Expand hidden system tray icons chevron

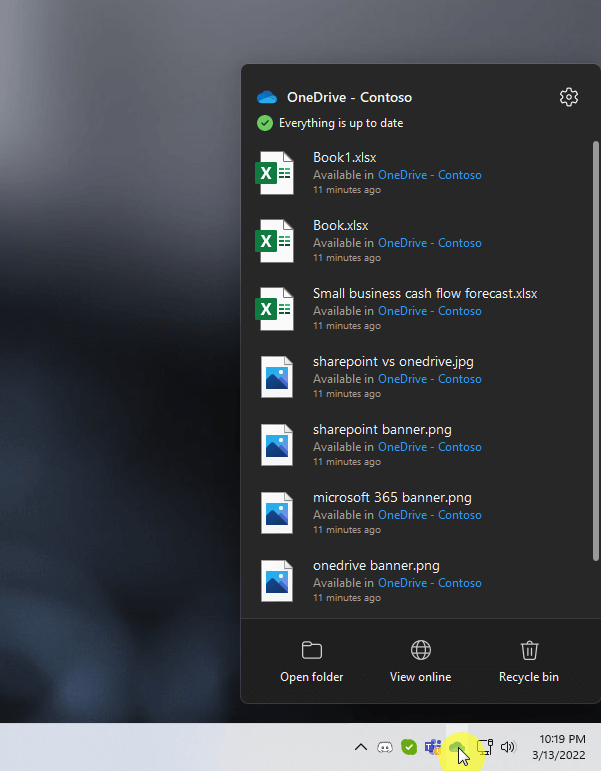pos(361,747)
